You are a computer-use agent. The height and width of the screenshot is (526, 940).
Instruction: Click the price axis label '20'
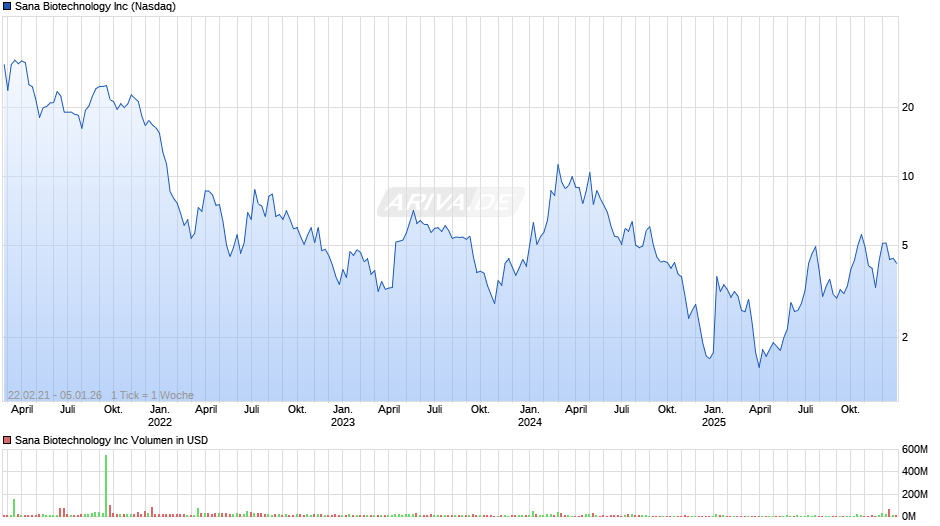tap(908, 107)
